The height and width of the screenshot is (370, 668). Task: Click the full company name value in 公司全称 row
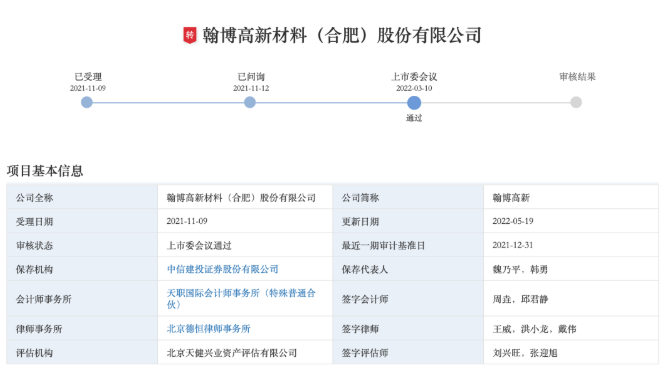pos(241,198)
